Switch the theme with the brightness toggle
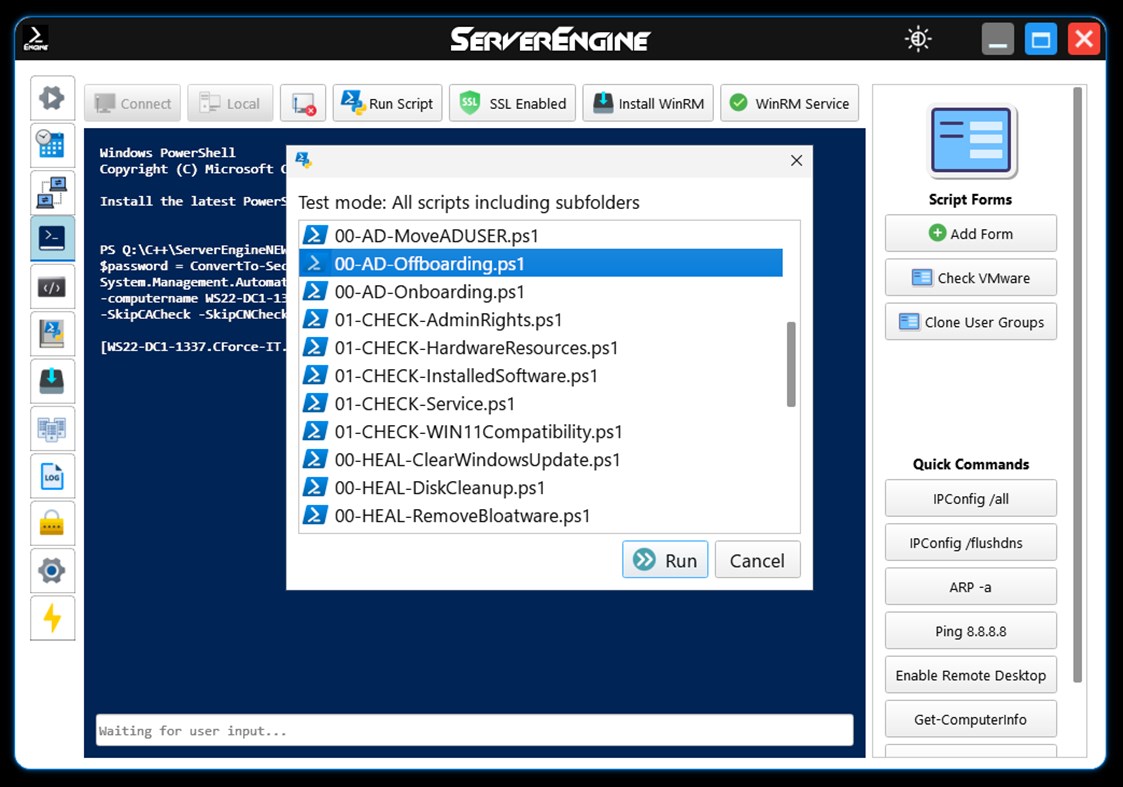This screenshot has height=787, width=1123. point(917,38)
